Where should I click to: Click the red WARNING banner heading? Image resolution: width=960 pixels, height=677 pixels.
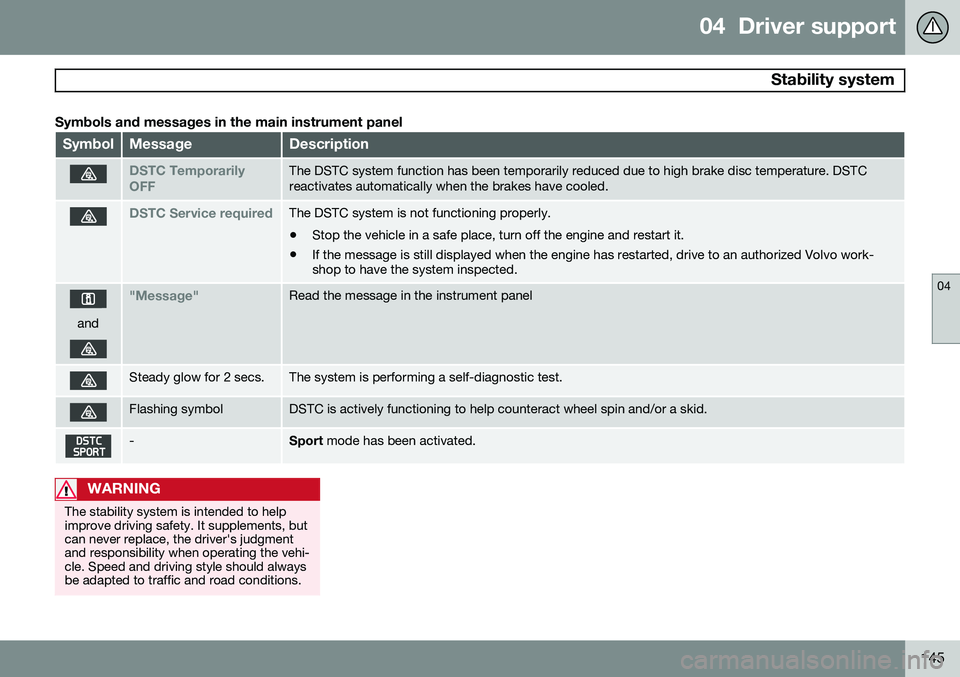(x=187, y=489)
